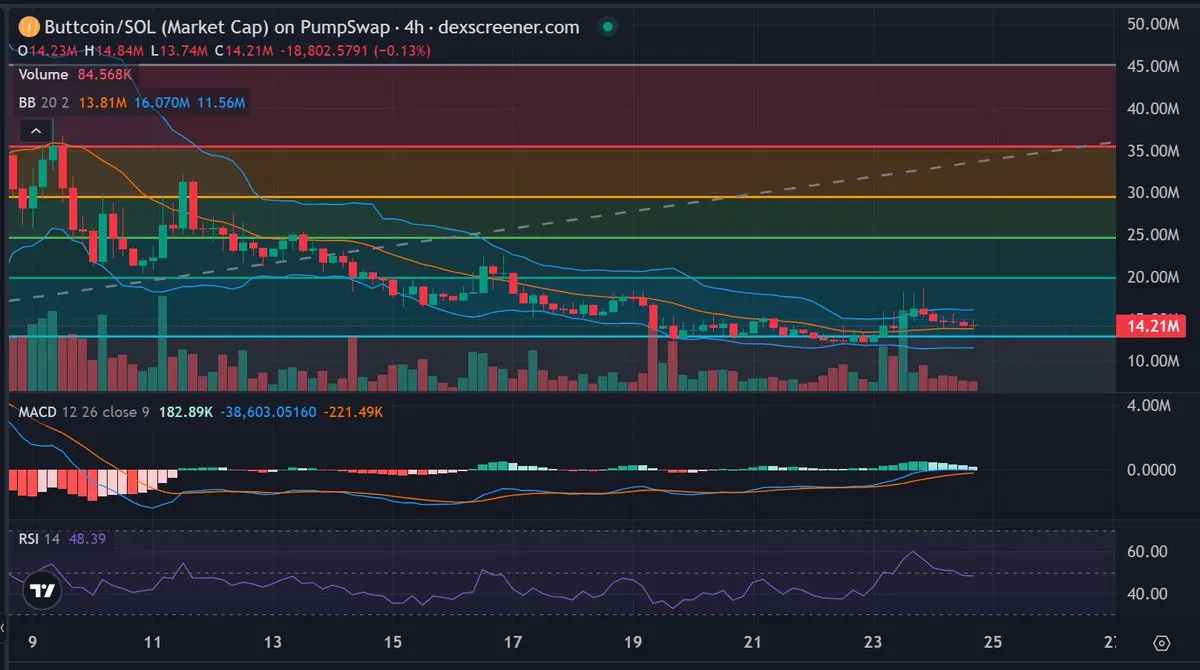The width and height of the screenshot is (1200, 670).
Task: Select the orange horizontal line near 30.00M
Action: (x=560, y=196)
